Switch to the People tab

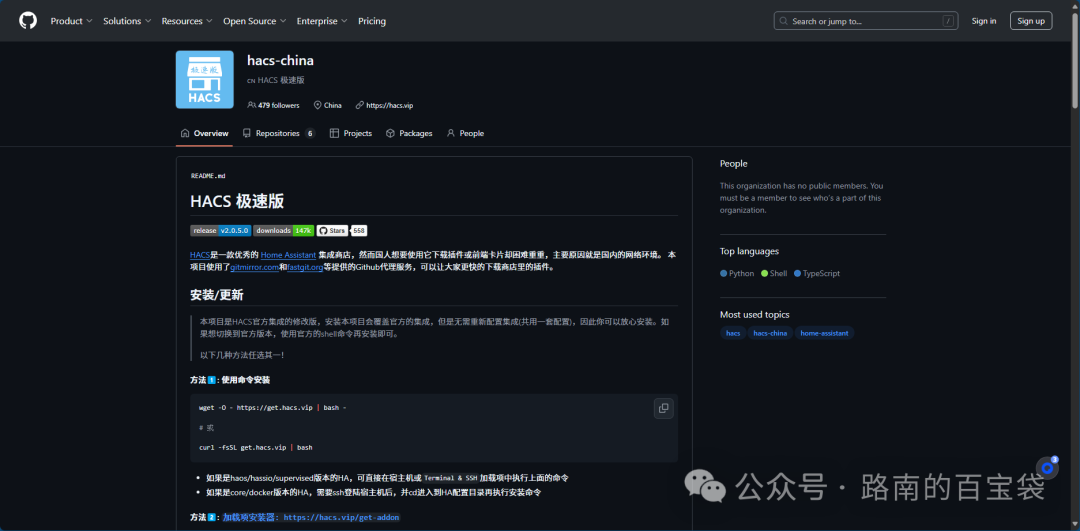tap(465, 134)
